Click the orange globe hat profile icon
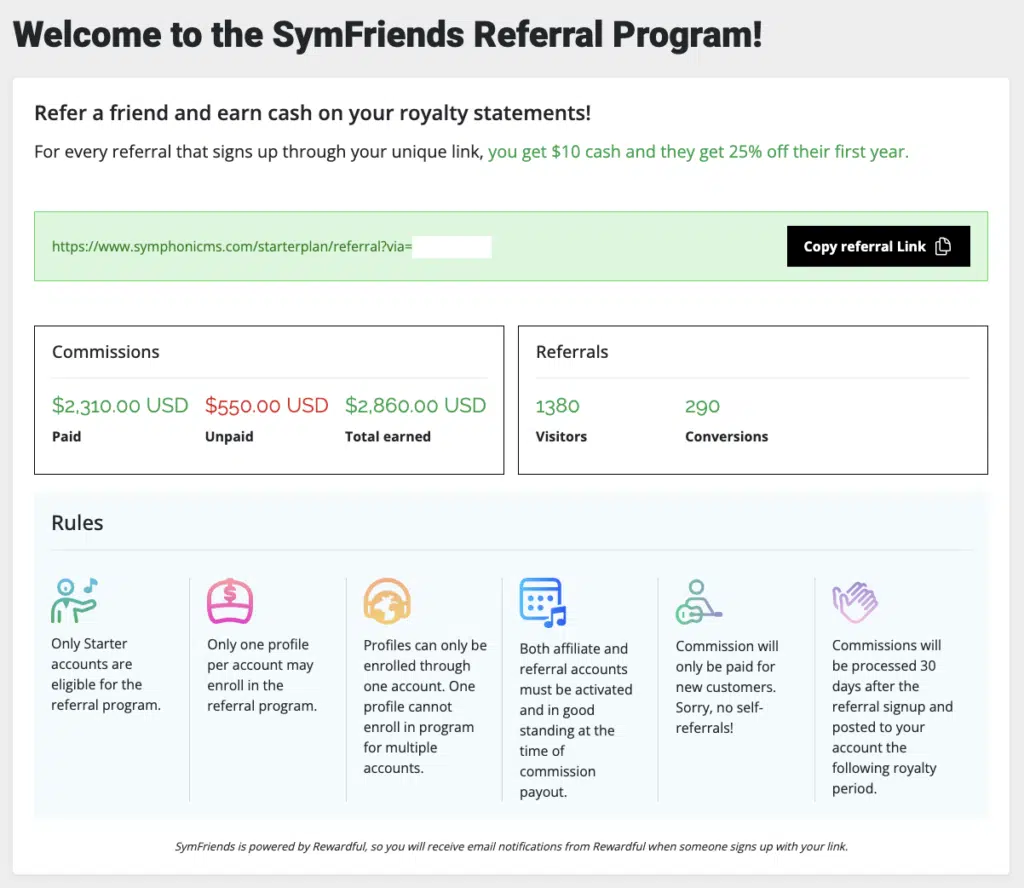The image size is (1024, 888). click(388, 600)
